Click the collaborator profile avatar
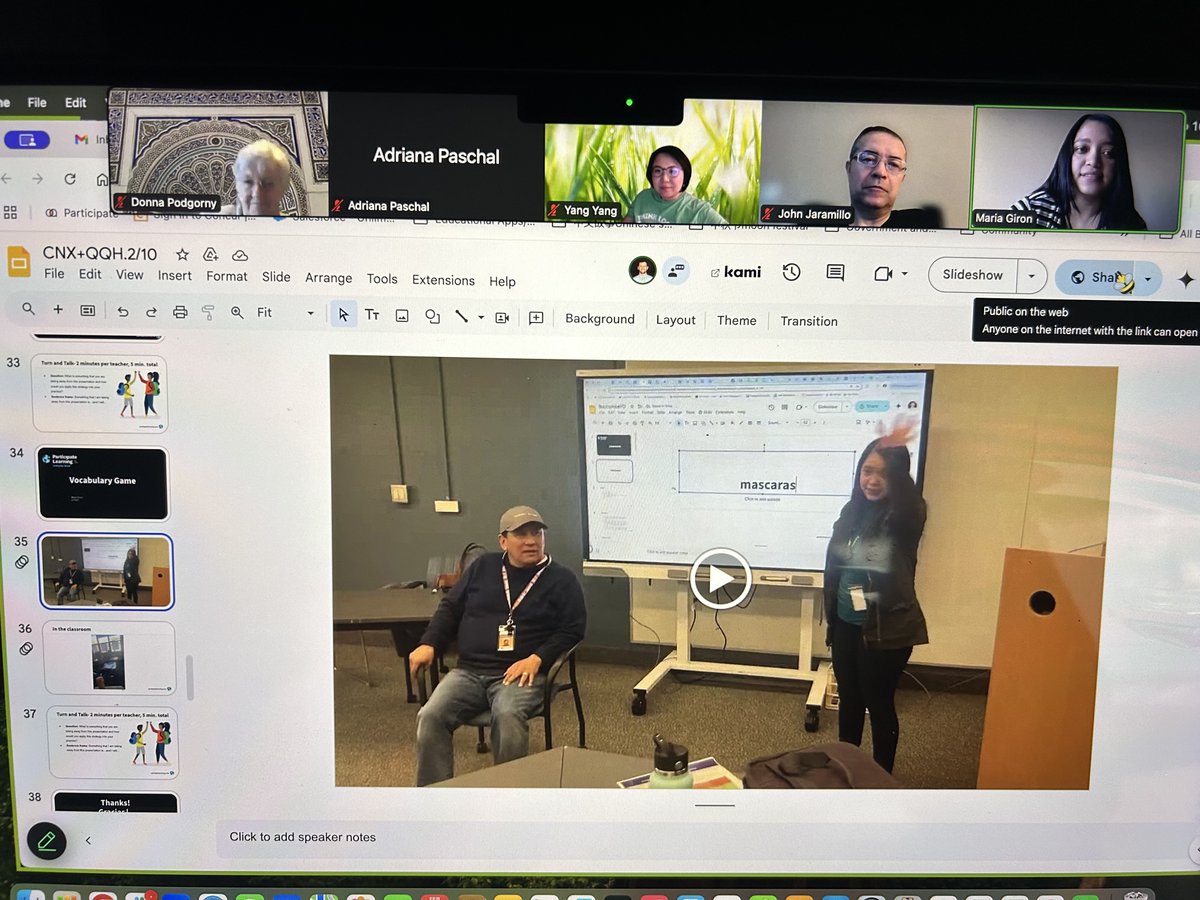The image size is (1200, 900). pos(642,270)
